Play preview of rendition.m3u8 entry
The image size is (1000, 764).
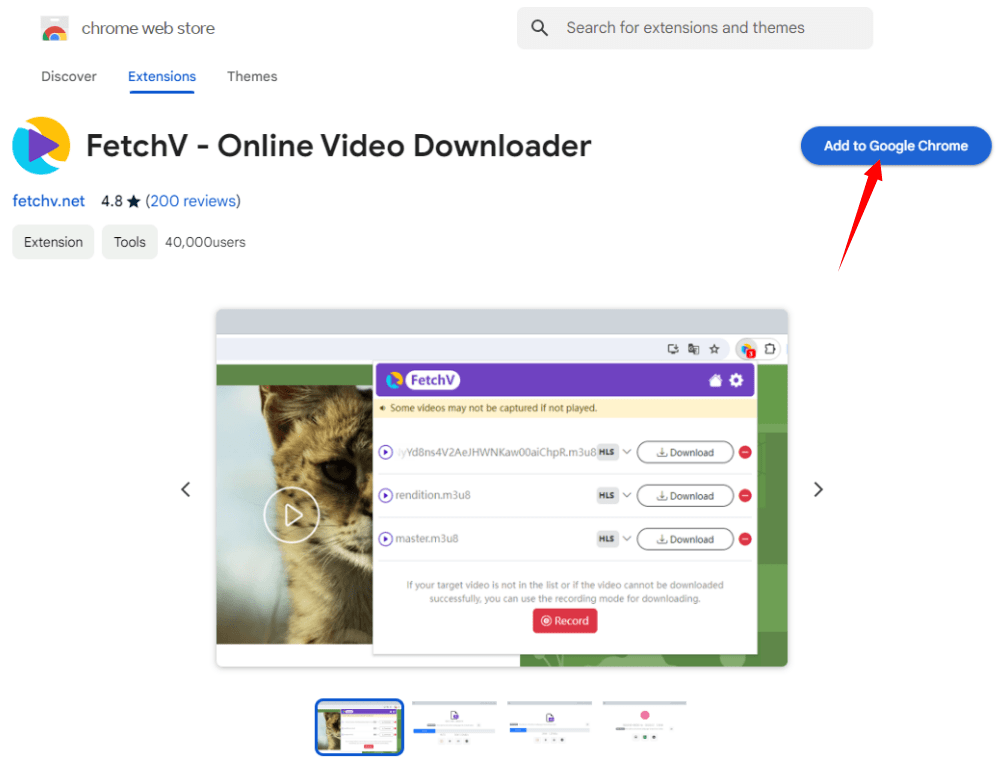pos(386,496)
